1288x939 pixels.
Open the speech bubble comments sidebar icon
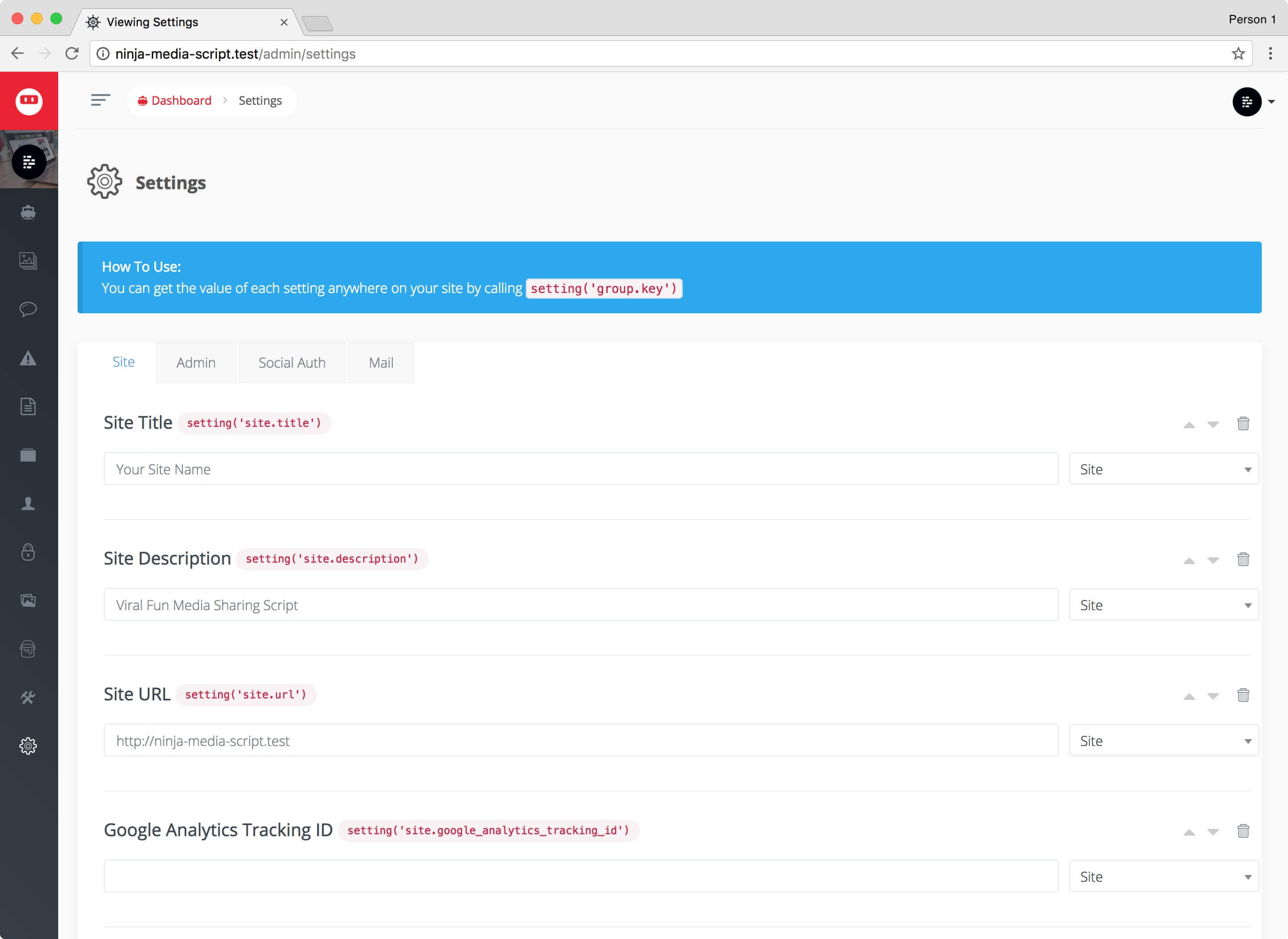(x=29, y=309)
